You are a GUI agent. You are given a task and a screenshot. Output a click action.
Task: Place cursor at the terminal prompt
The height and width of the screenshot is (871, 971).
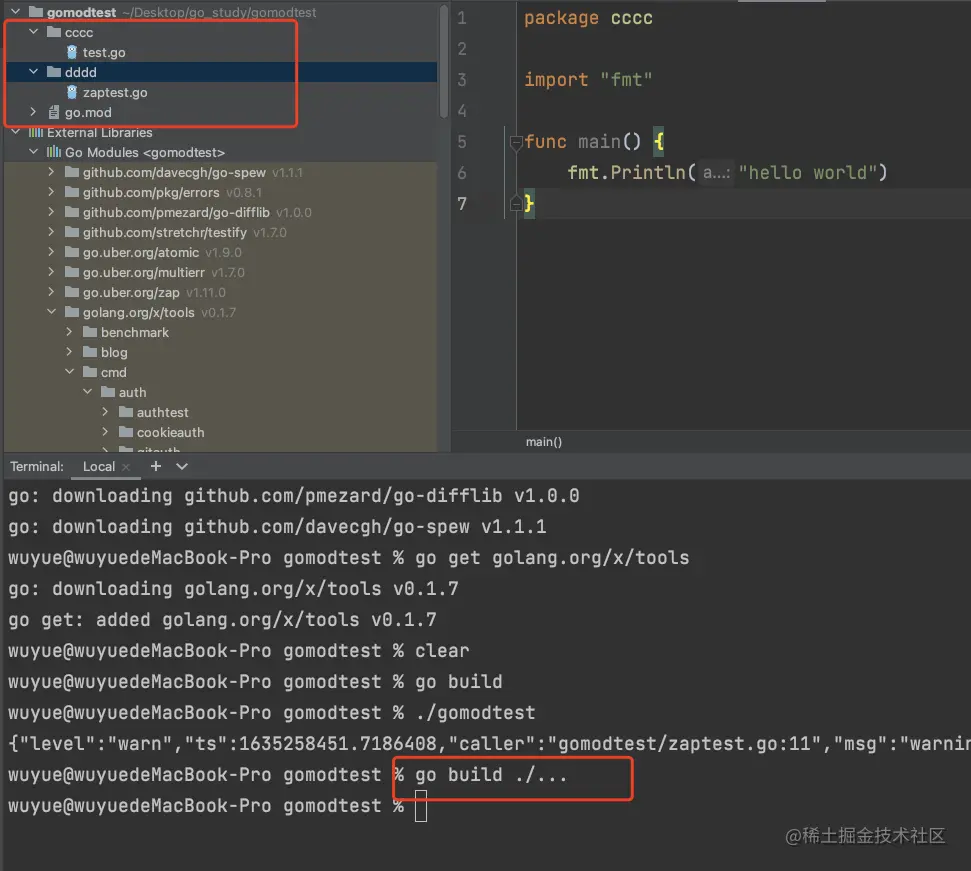[x=420, y=807]
